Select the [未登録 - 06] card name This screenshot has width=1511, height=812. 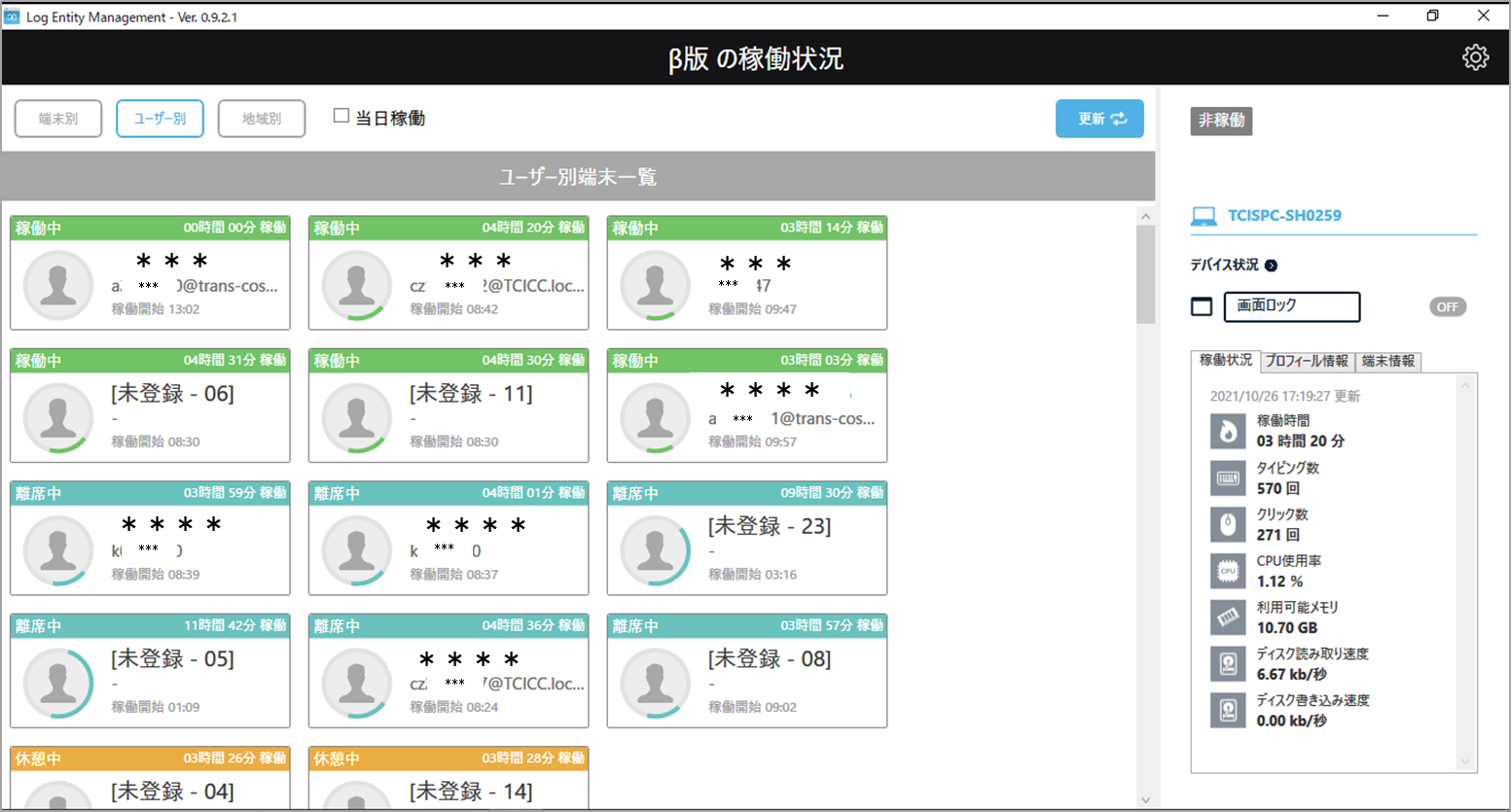pyautogui.click(x=172, y=394)
